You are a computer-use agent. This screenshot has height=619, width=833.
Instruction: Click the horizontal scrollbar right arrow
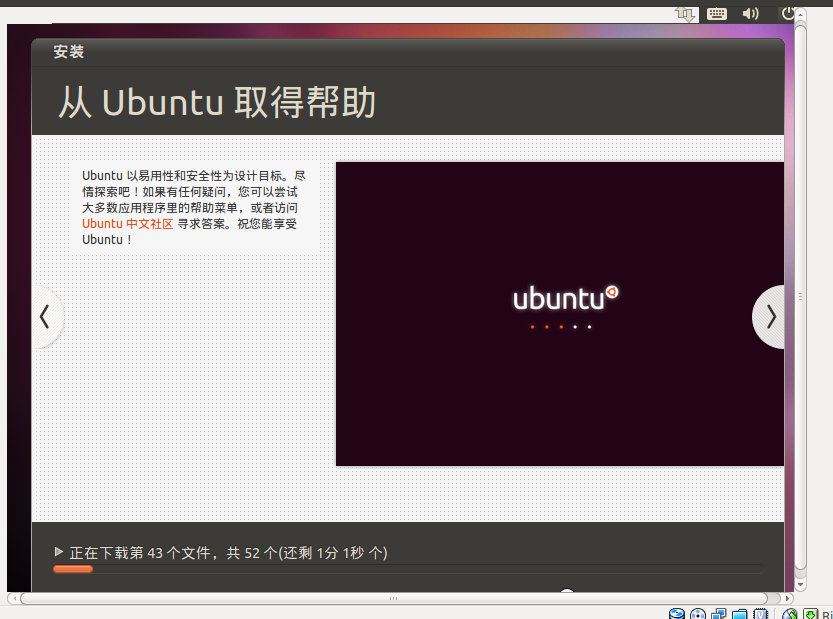point(787,598)
